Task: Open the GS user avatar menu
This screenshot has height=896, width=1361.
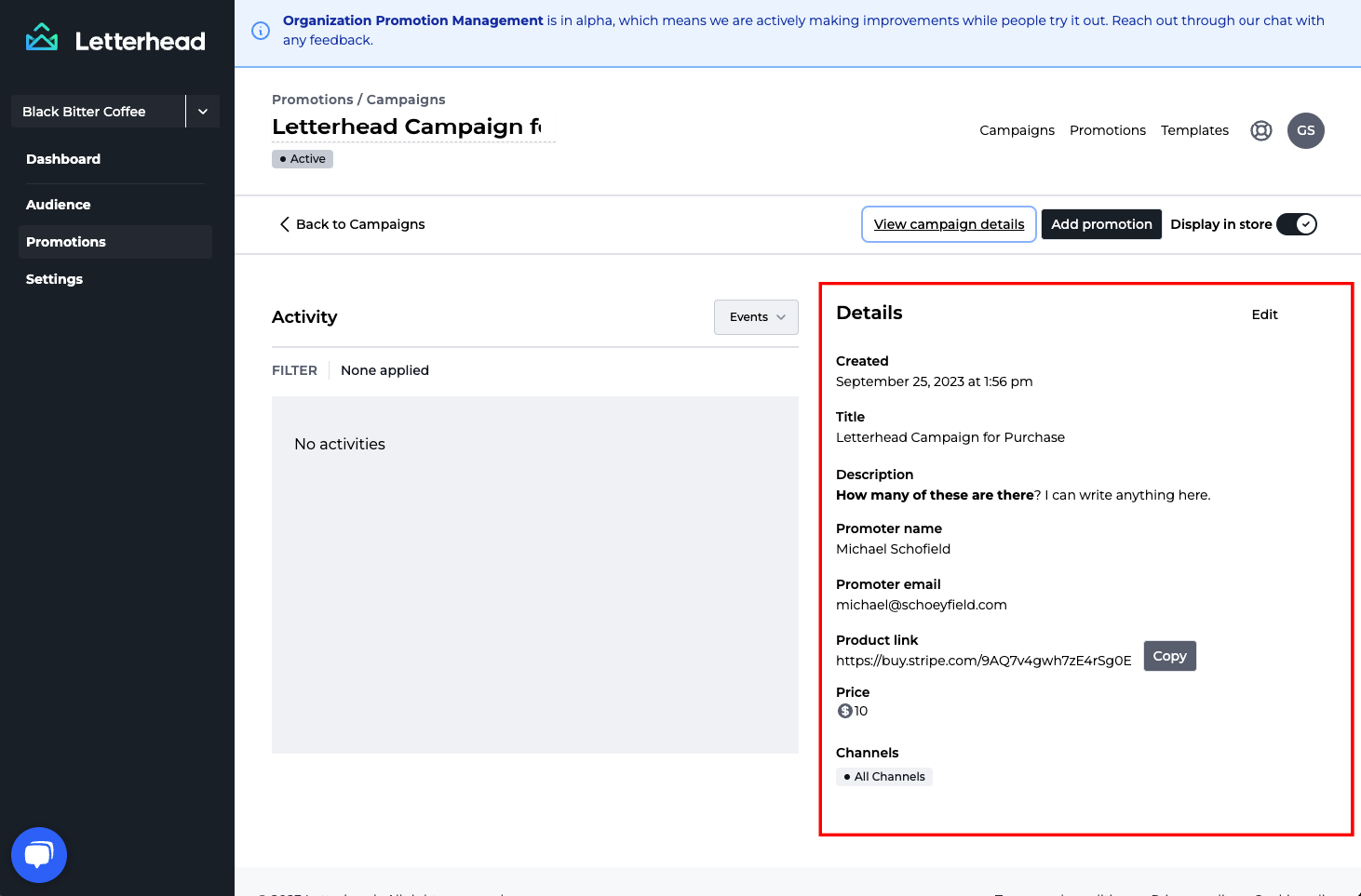Action: tap(1306, 130)
